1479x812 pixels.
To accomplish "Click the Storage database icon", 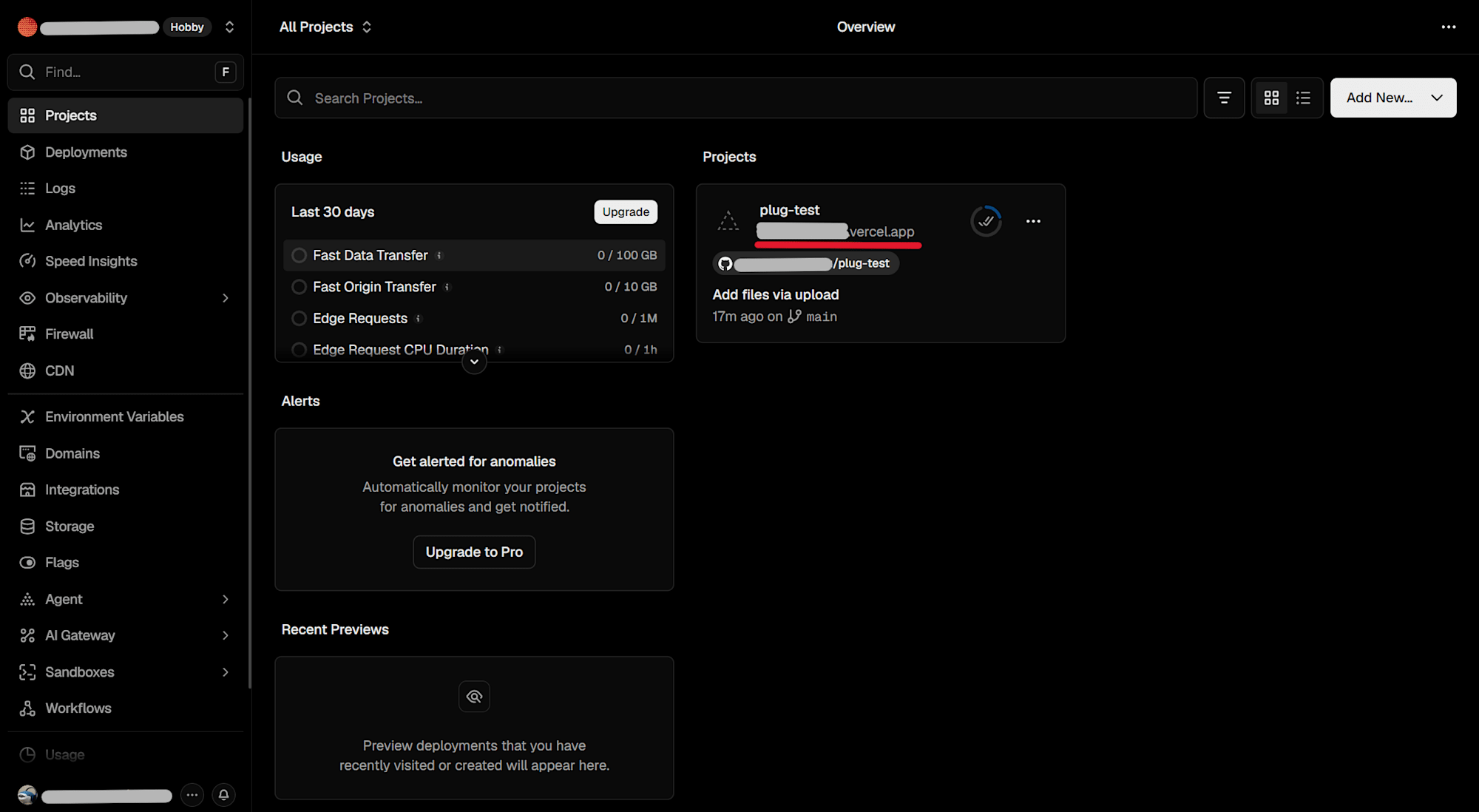I will [27, 526].
